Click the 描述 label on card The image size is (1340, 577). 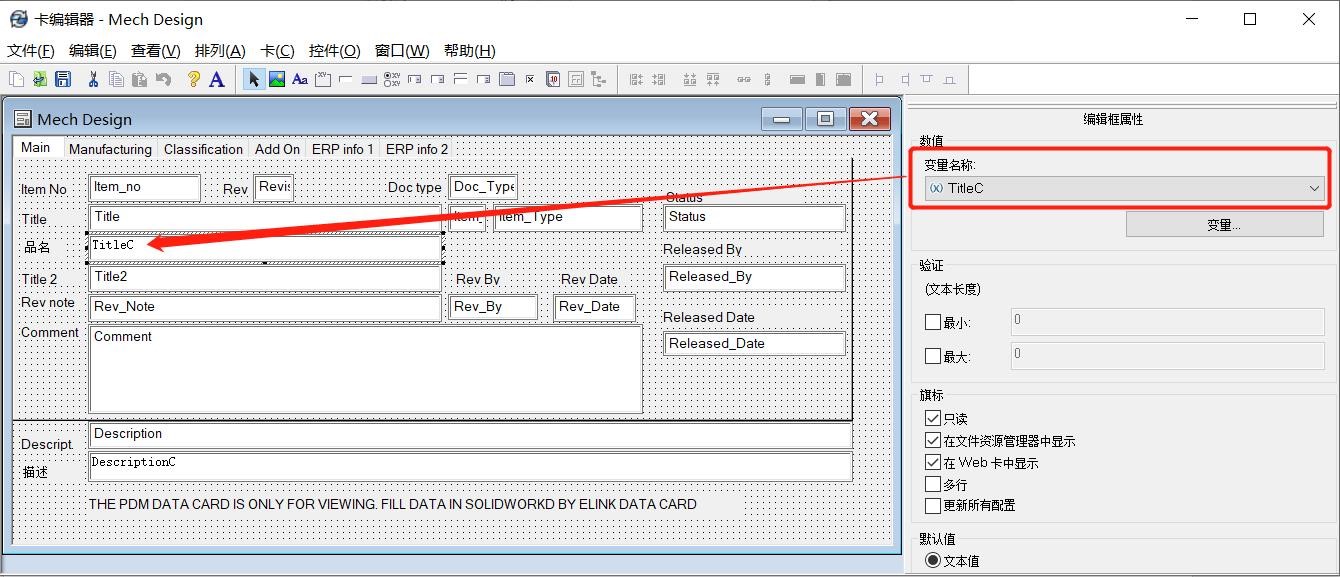tap(35, 472)
